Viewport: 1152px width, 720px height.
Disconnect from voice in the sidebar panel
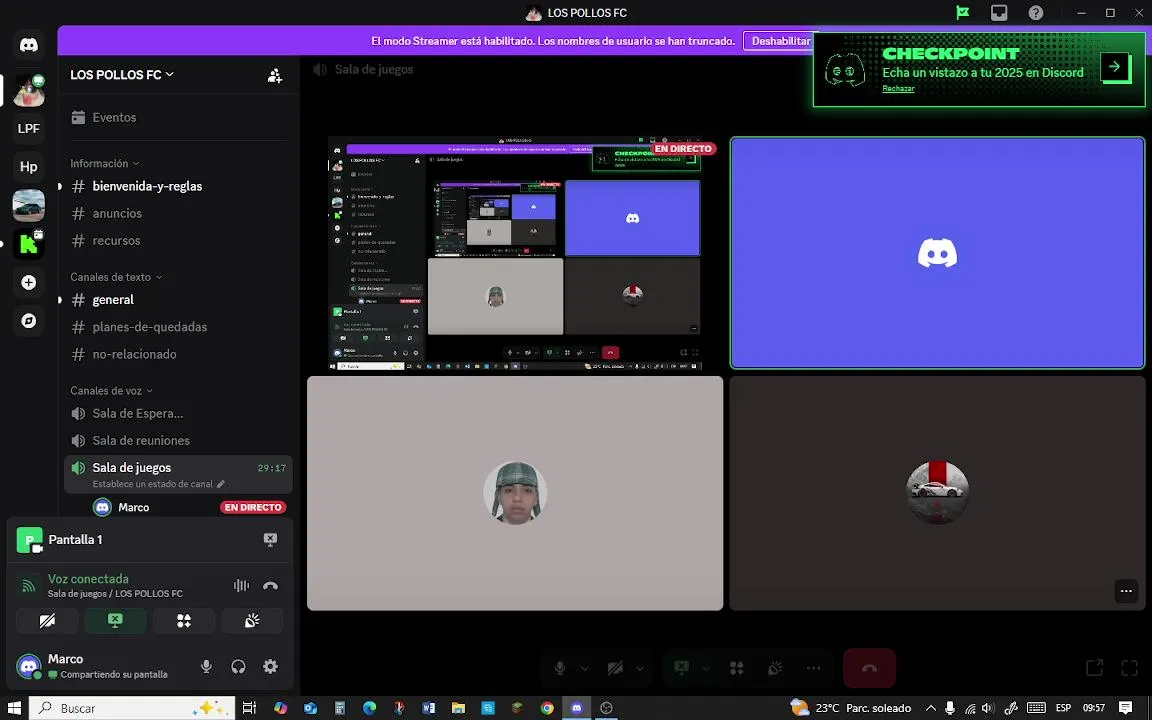point(270,586)
